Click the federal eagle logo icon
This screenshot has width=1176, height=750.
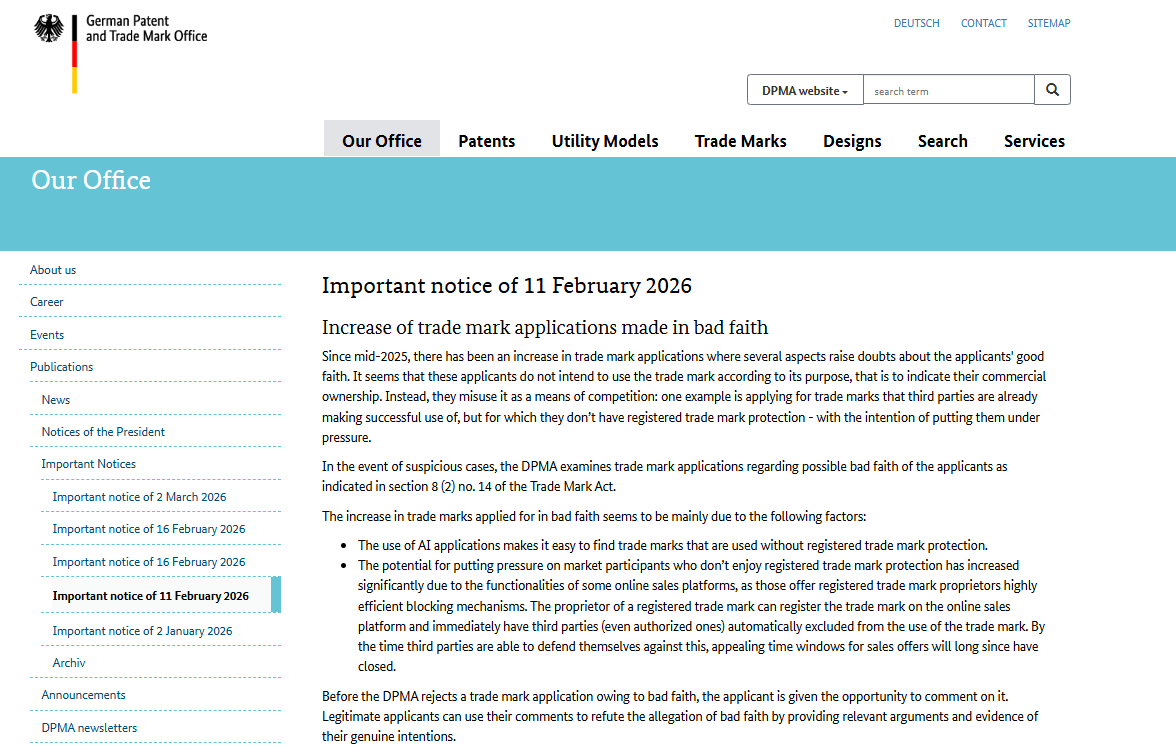49,28
